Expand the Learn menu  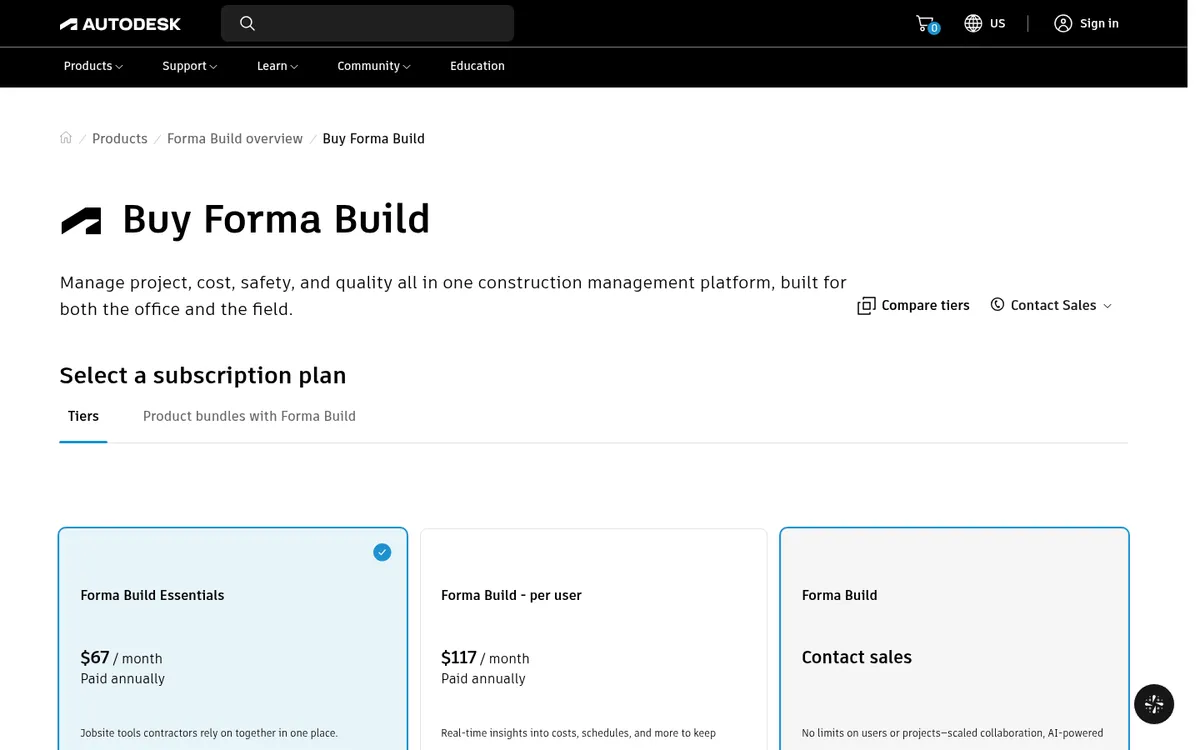point(277,66)
